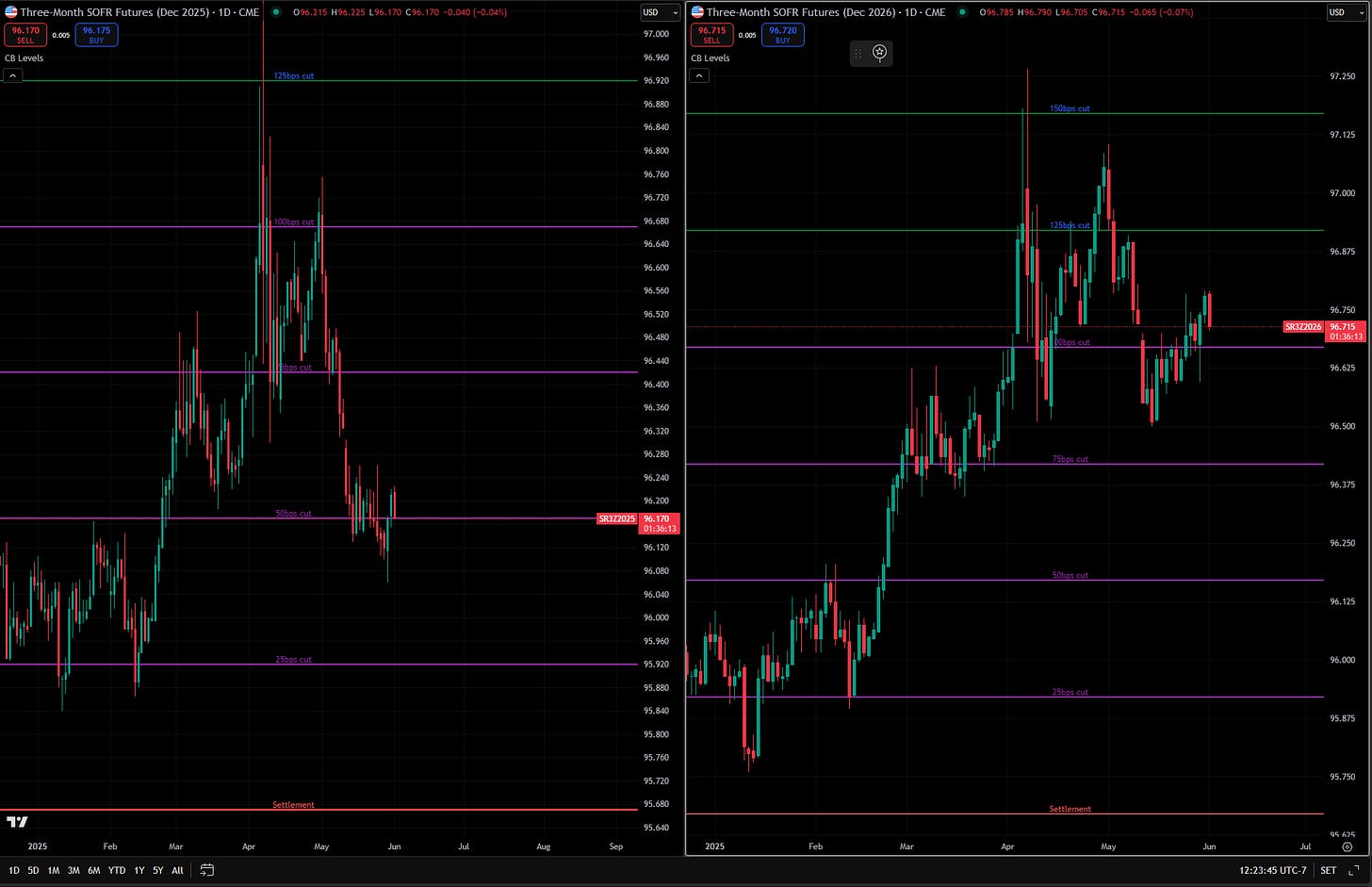Image resolution: width=1372 pixels, height=887 pixels.
Task: Click the 50bps cut line label on right chart
Action: point(1070,575)
